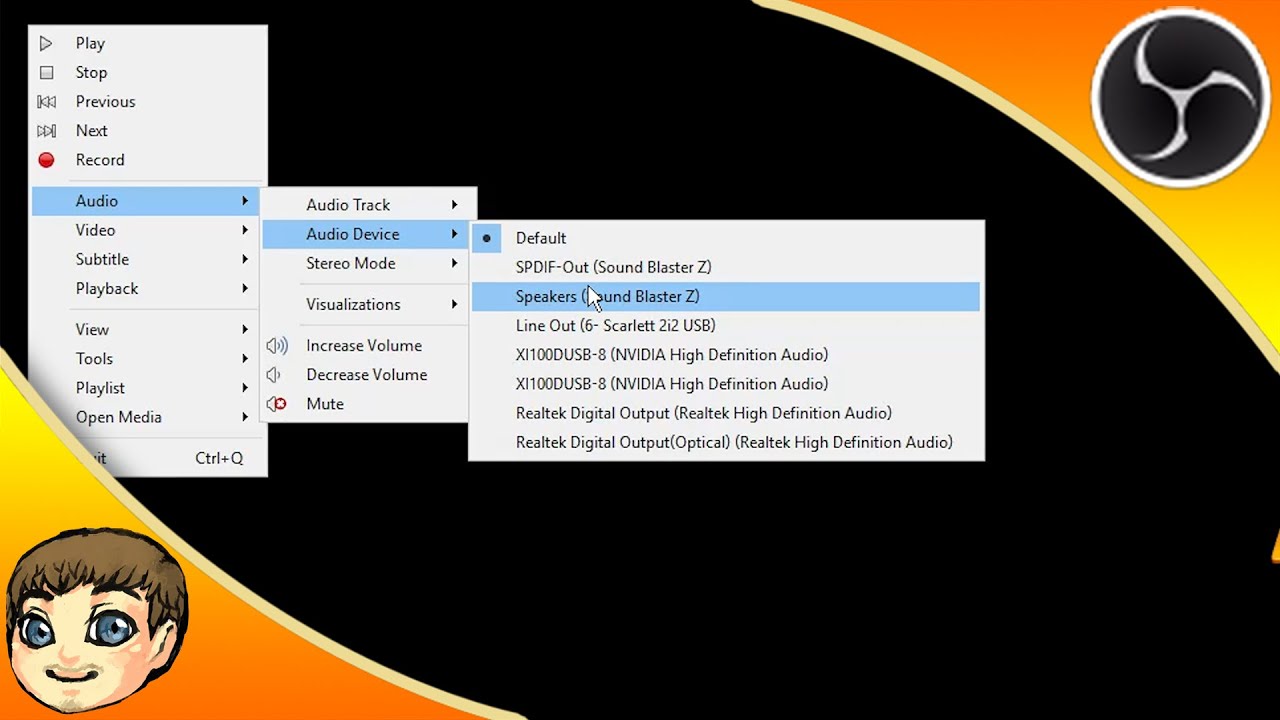Click Play in context menu
1280x720 pixels.
tap(147, 43)
